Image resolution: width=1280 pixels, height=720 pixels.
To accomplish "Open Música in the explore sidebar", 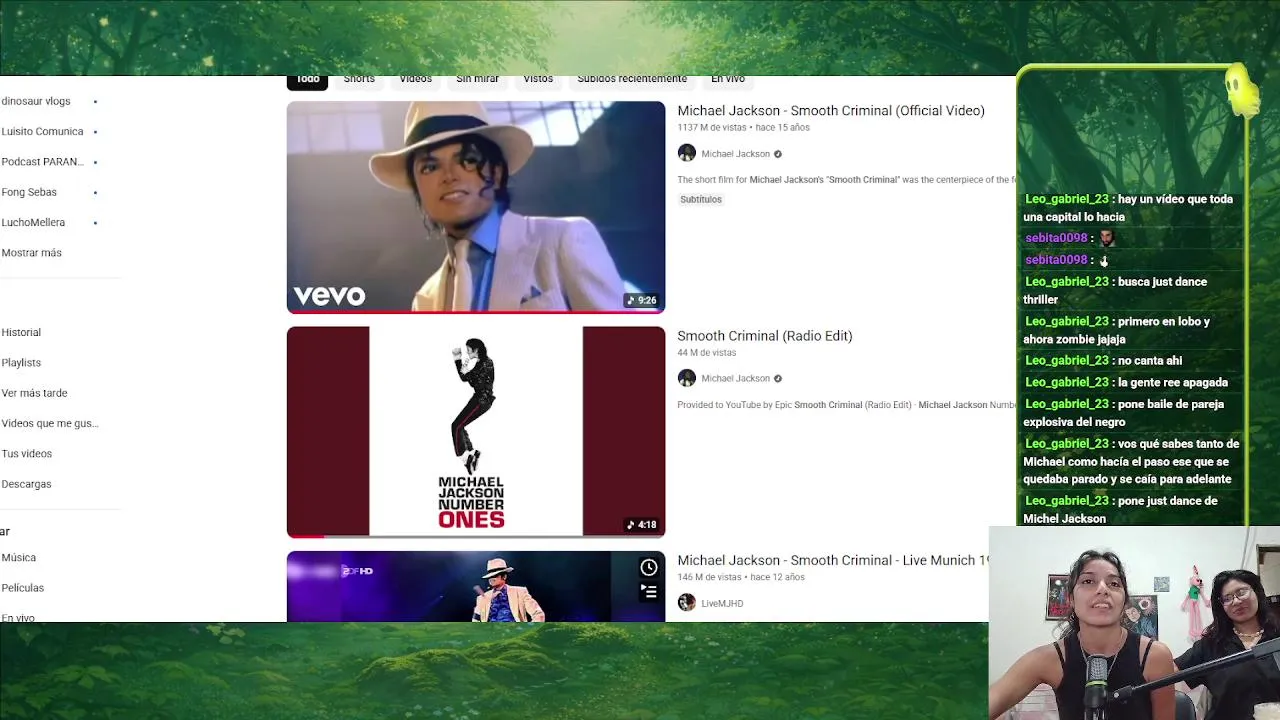I will point(19,558).
